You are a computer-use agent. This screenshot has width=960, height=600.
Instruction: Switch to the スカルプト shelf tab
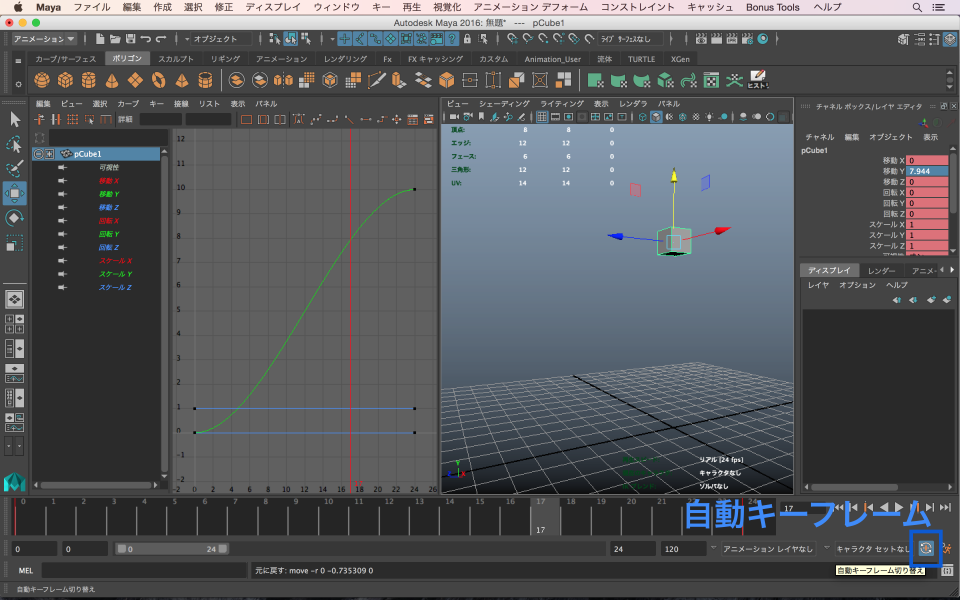pos(176,59)
